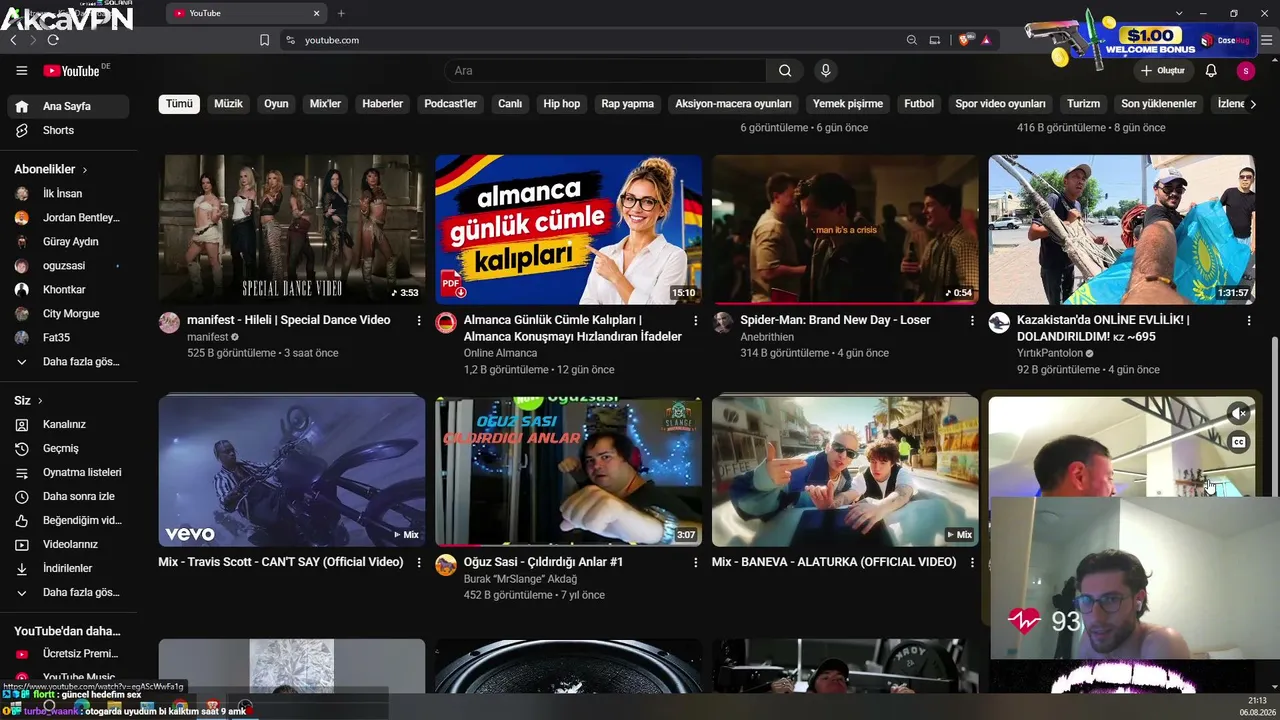Image resolution: width=1280 pixels, height=720 pixels.
Task: Open YırtıkPantolon channel avatar
Action: pos(999,322)
